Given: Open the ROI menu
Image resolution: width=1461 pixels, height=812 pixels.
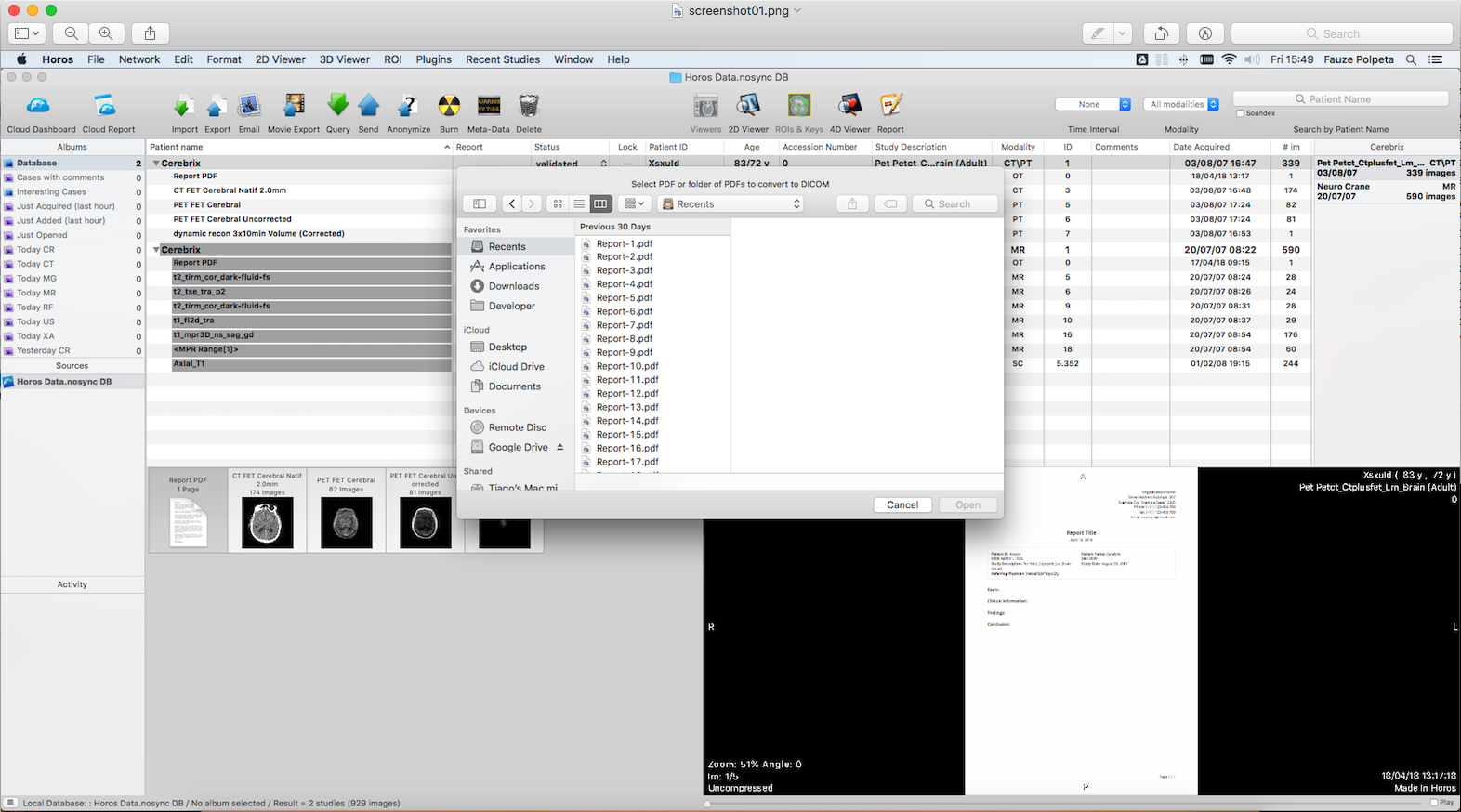Looking at the screenshot, I should [392, 59].
